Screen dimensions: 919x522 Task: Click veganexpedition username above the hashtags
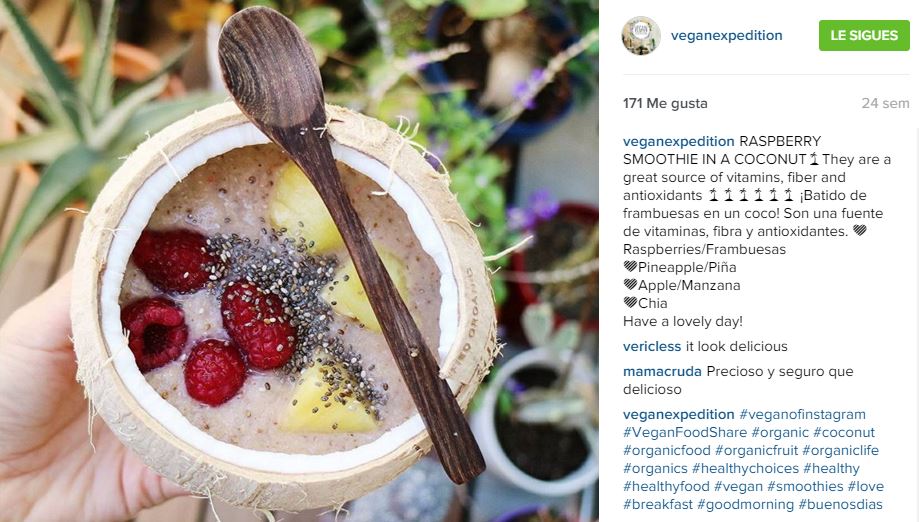[x=678, y=414]
